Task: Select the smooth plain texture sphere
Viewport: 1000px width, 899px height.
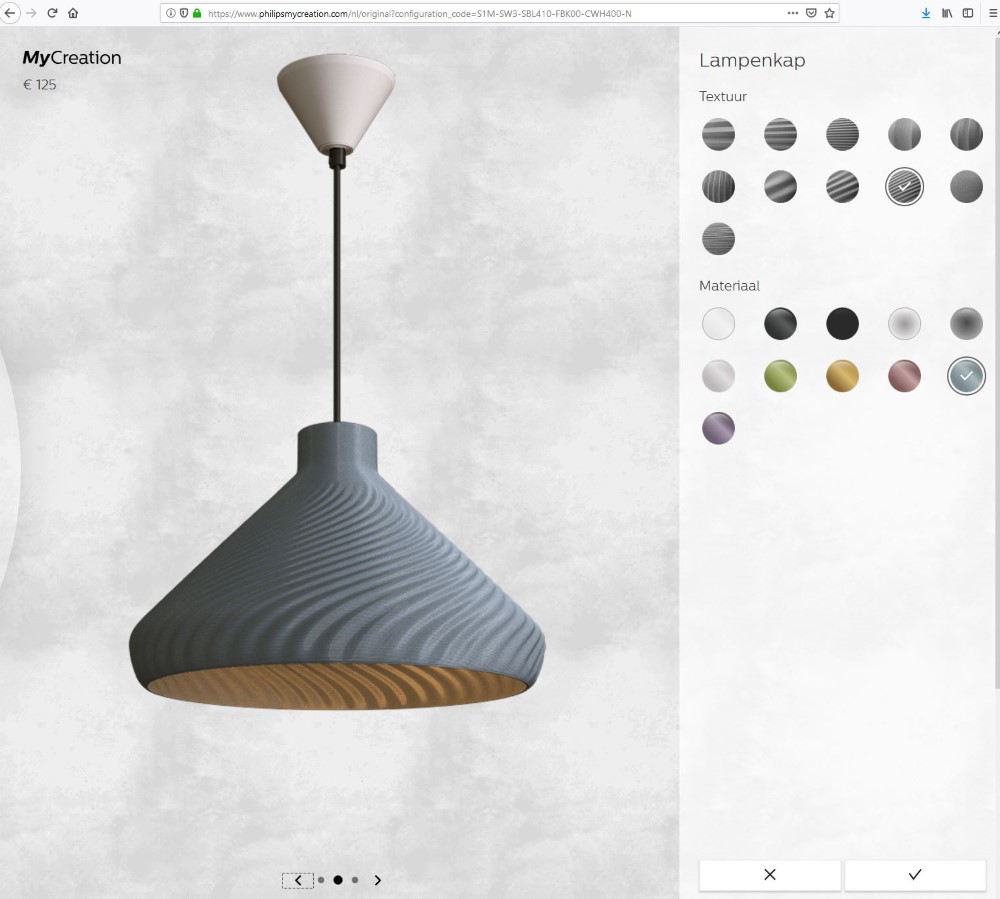Action: [966, 186]
